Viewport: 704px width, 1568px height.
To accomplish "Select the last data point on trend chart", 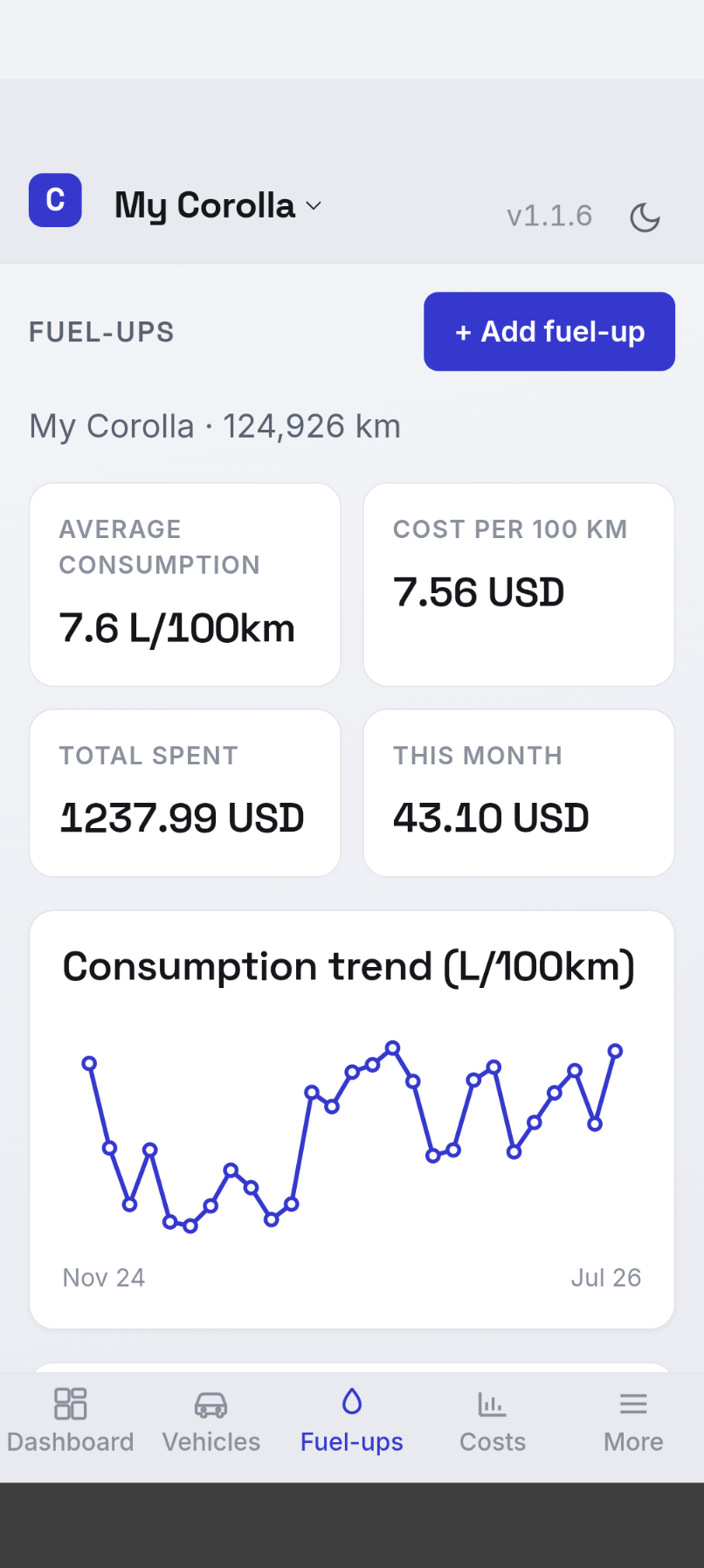I will pos(615,1051).
